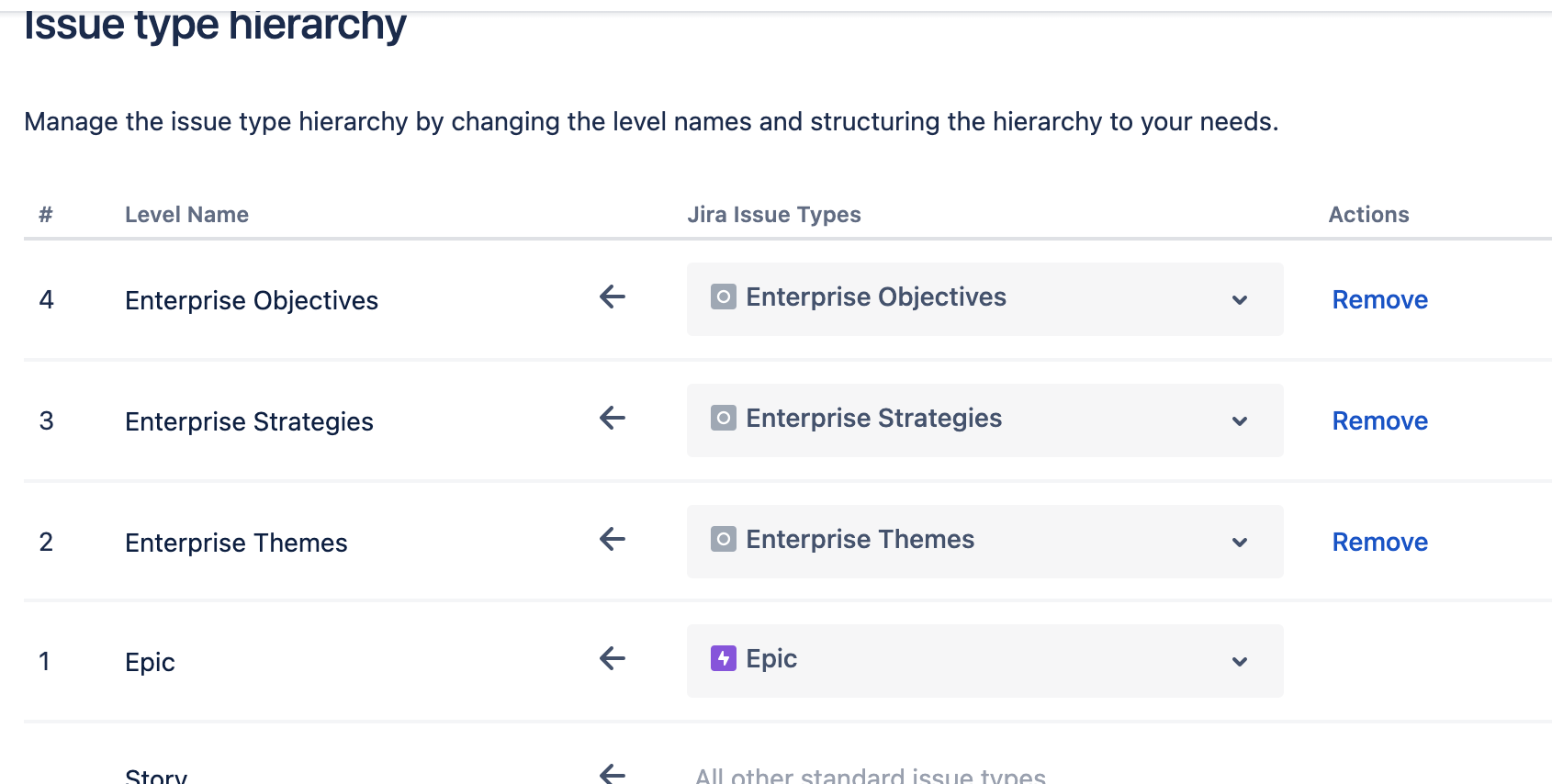This screenshot has width=1552, height=784.
Task: Click the left arrow beside Enterprise Objectives level
Action: point(613,297)
